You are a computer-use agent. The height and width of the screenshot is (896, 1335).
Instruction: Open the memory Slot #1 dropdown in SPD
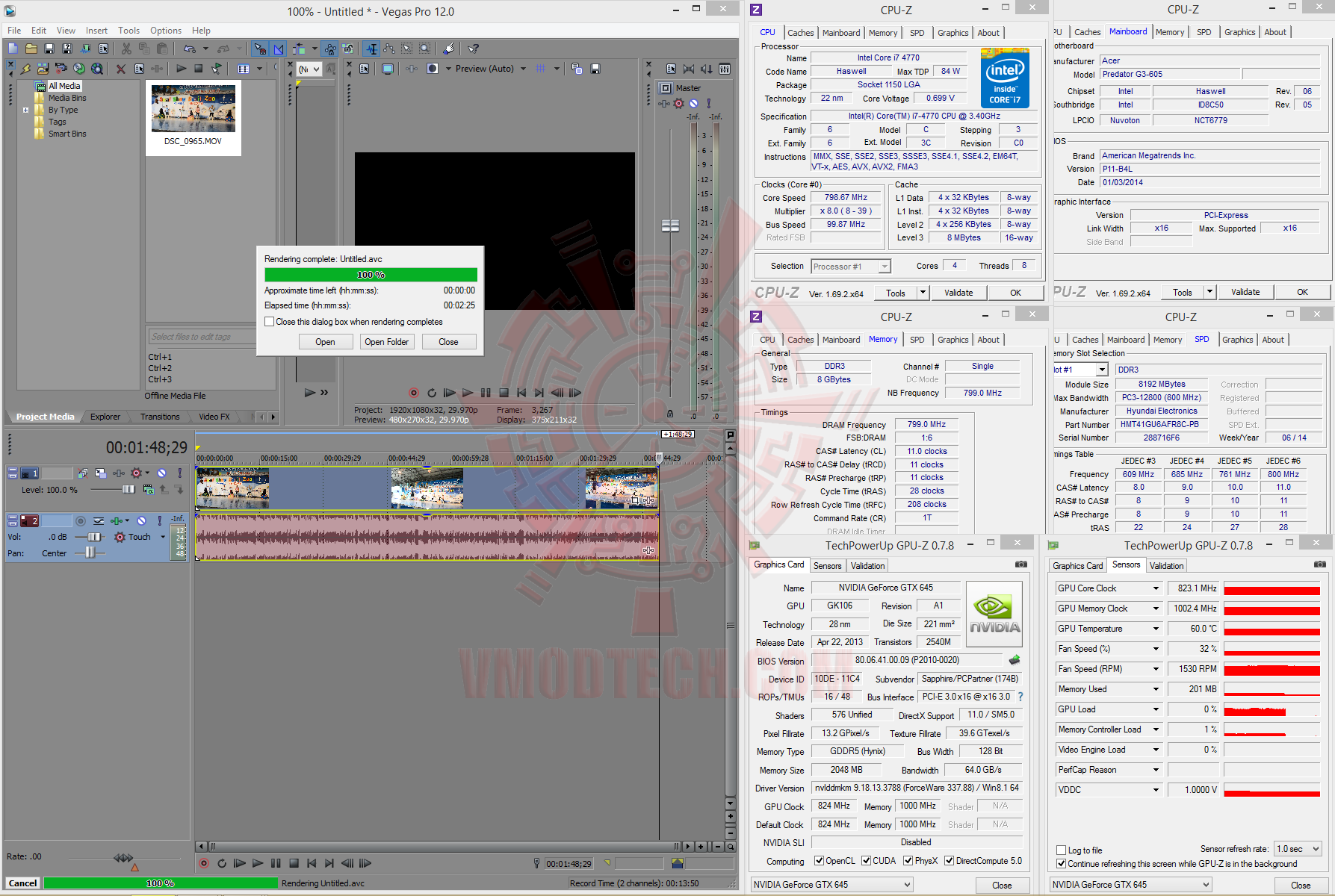tap(1102, 370)
